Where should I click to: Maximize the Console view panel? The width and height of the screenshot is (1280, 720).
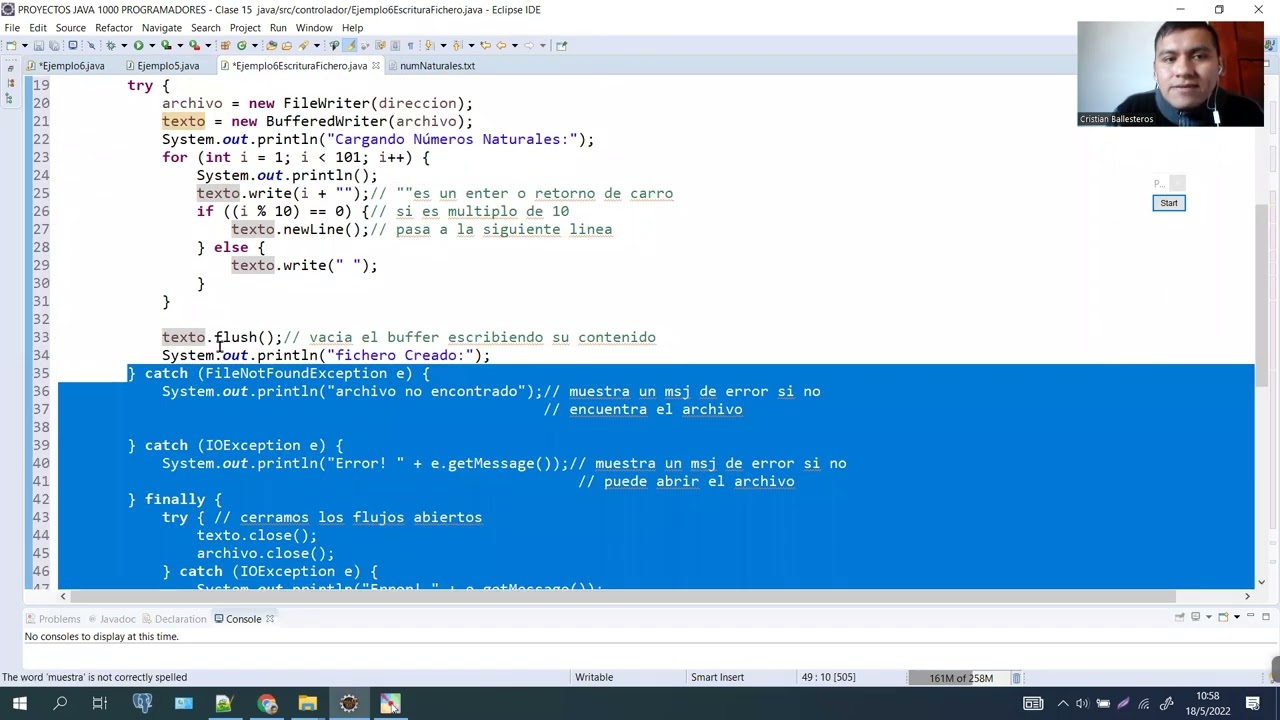click(x=1266, y=617)
